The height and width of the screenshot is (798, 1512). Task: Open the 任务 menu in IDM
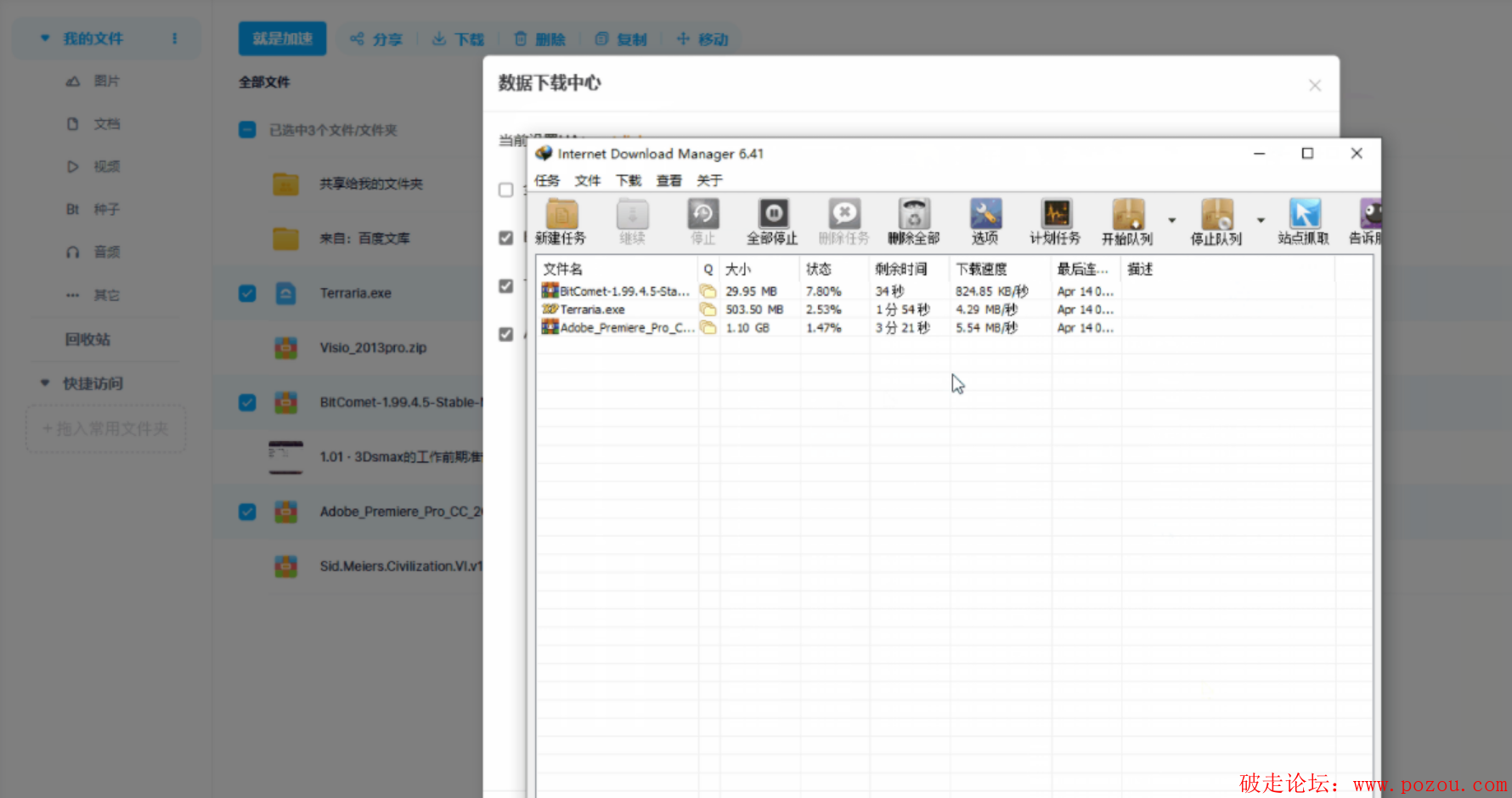coord(547,180)
